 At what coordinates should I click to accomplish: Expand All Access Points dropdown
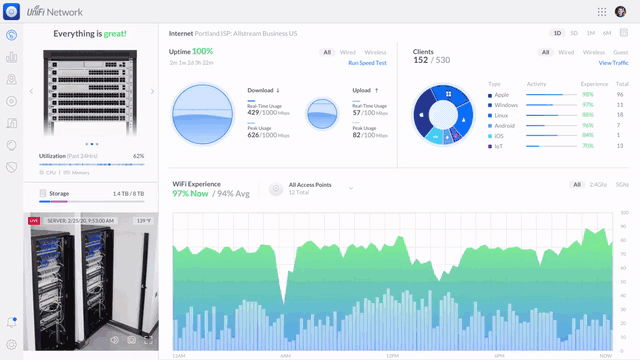point(351,188)
